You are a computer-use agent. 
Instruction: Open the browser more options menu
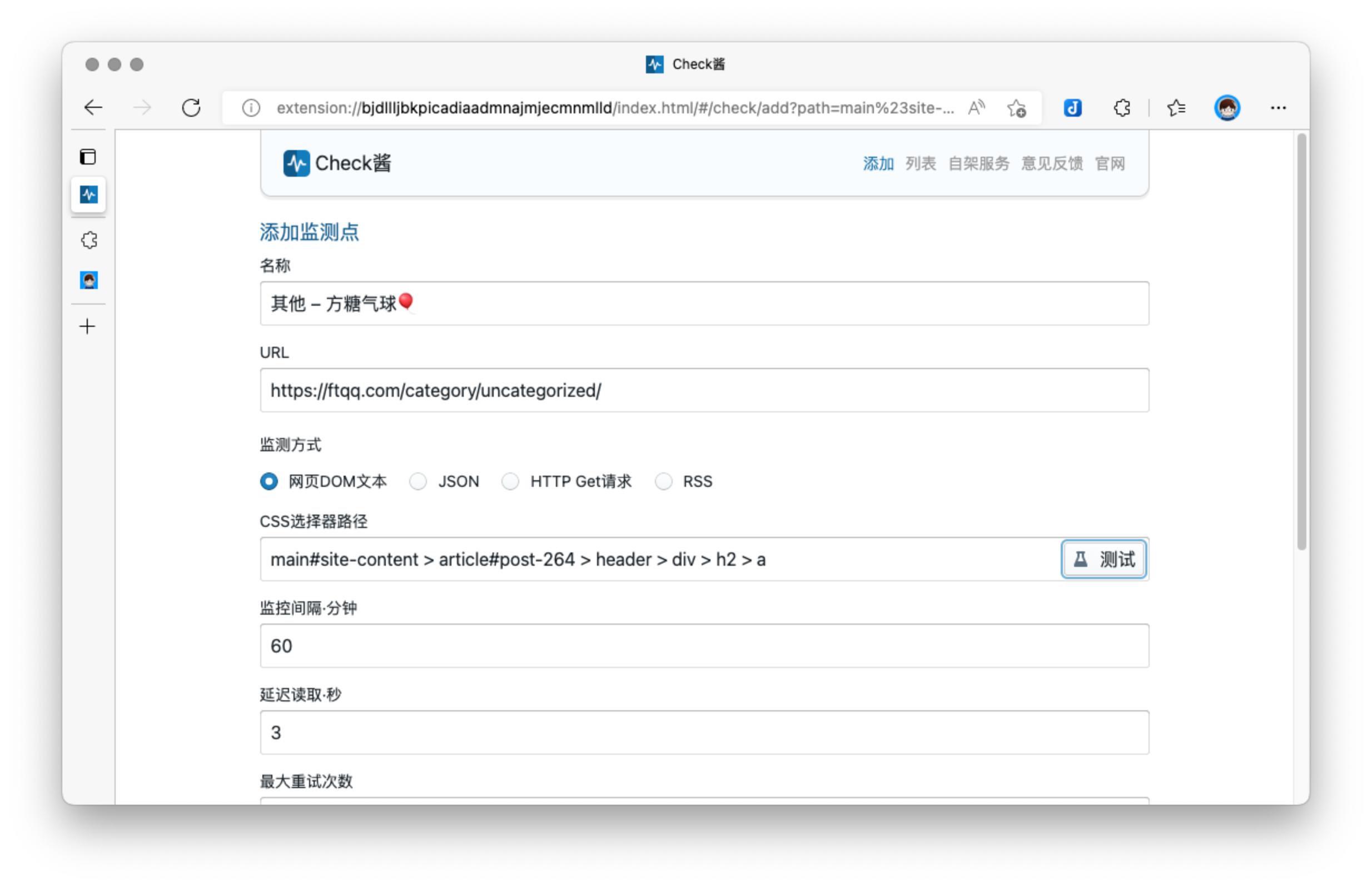[x=1278, y=107]
